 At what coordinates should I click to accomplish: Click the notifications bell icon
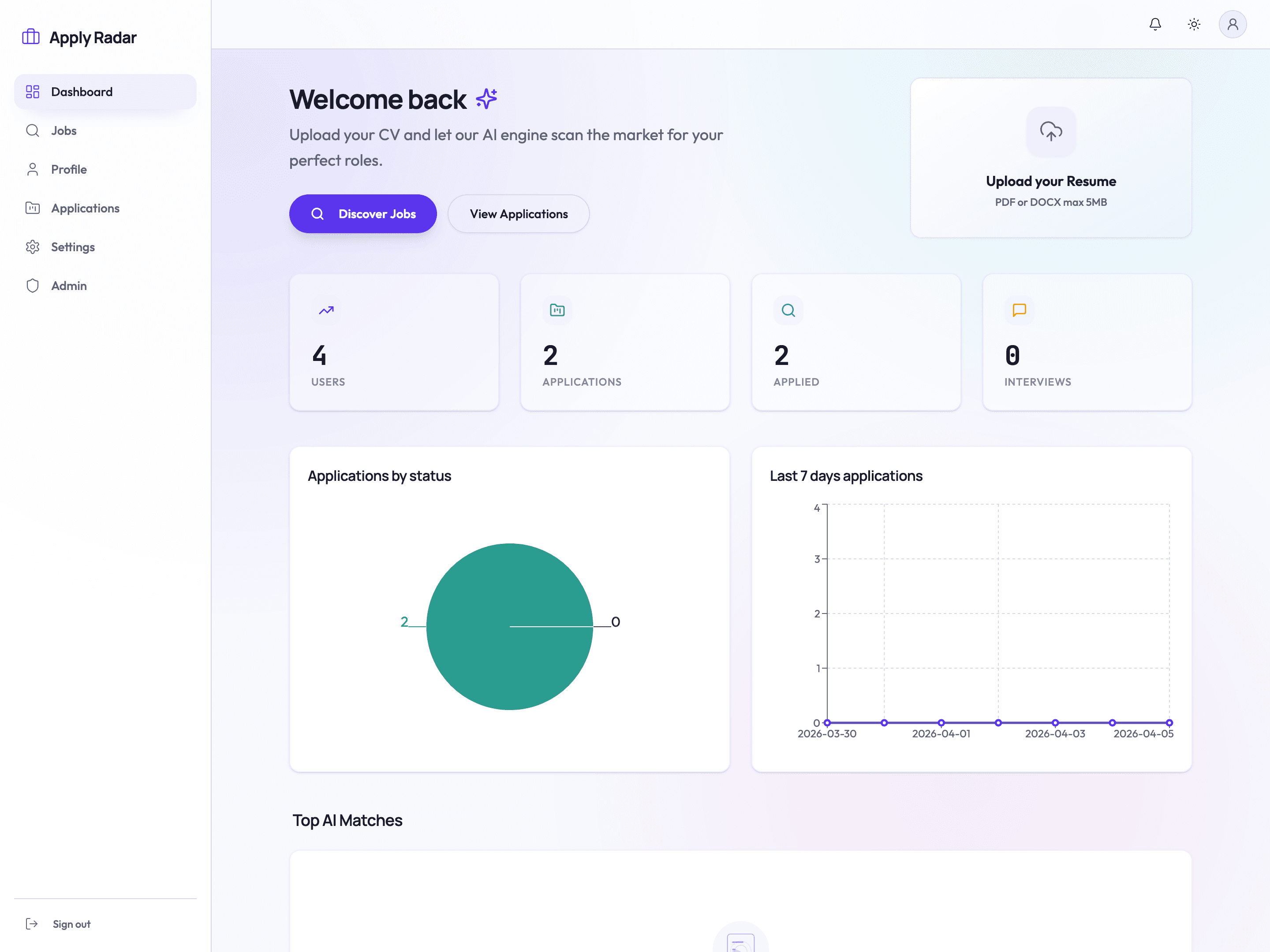1155,24
